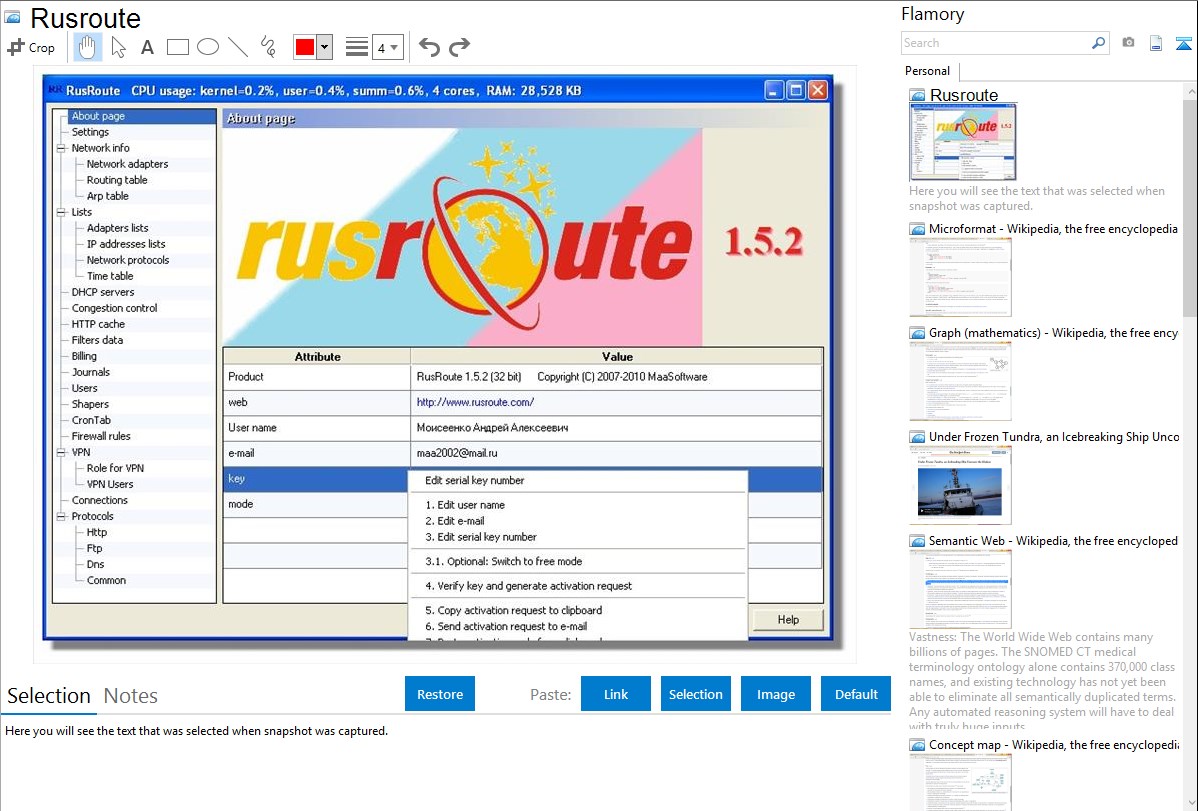Choose 'Copy activation request to clipboard'

click(x=513, y=611)
